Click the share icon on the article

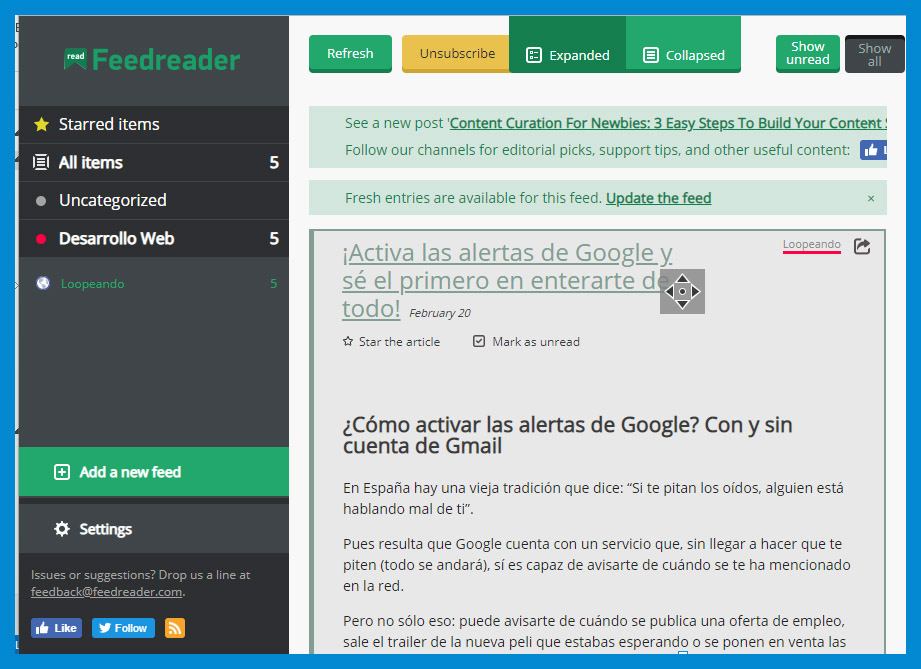click(862, 246)
